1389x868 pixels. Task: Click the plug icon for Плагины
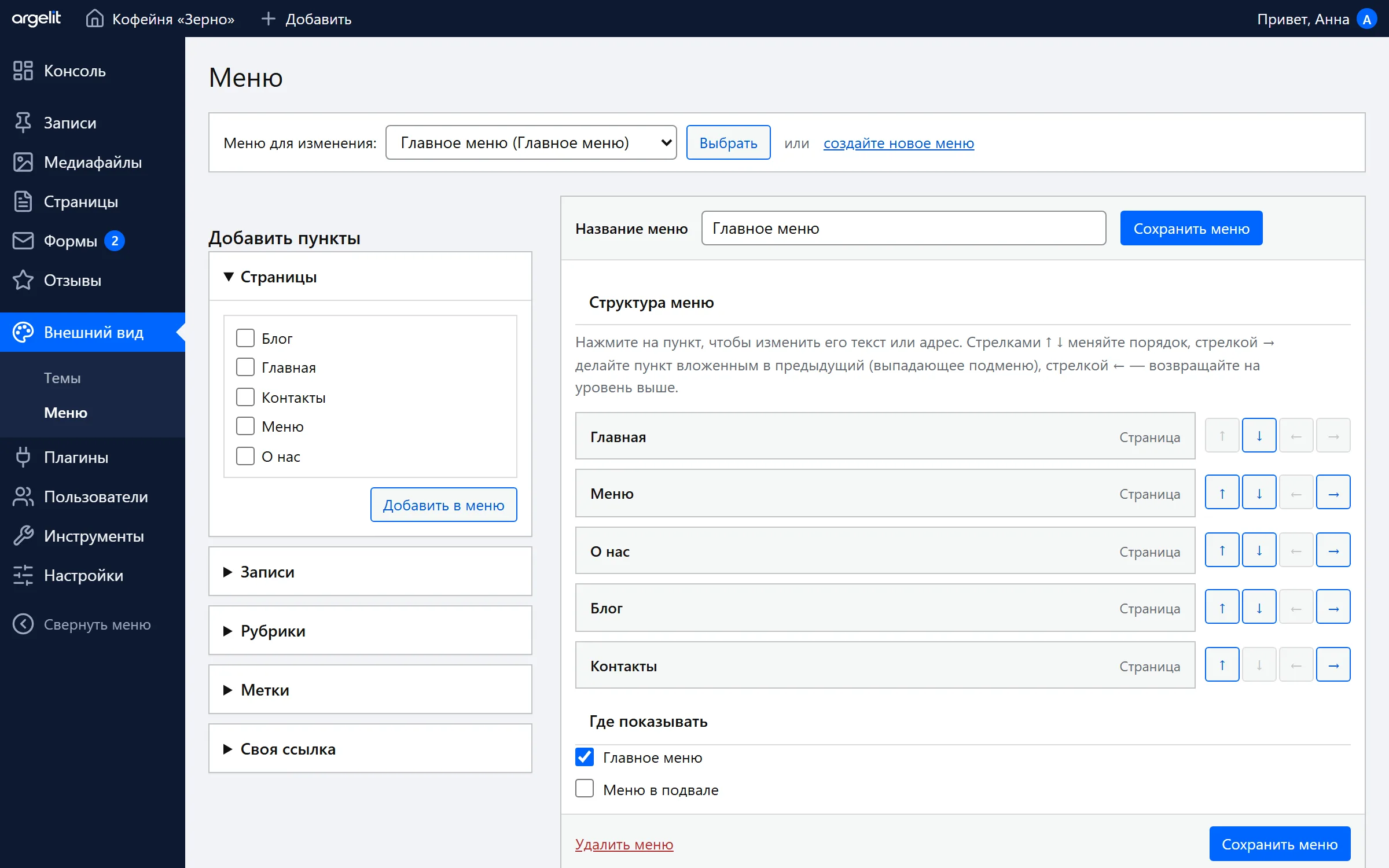23,457
